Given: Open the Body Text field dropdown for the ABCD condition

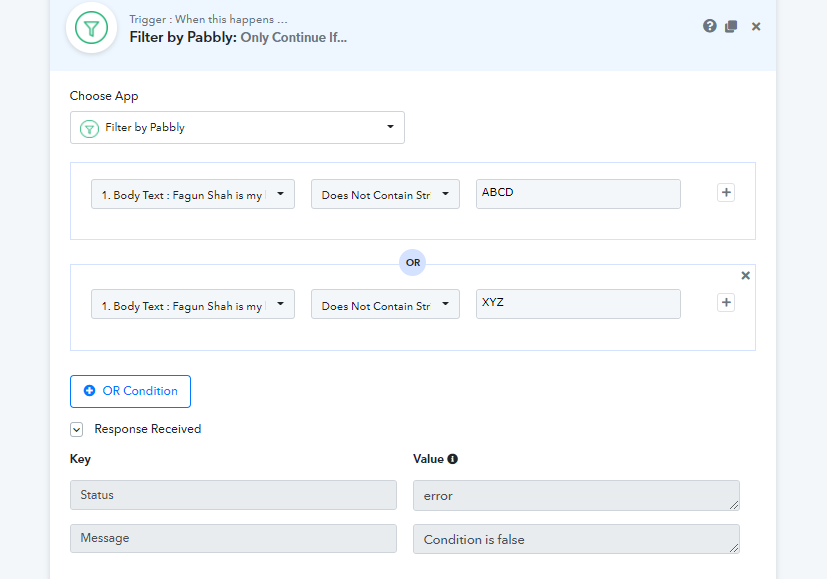Looking at the screenshot, I should click(193, 194).
